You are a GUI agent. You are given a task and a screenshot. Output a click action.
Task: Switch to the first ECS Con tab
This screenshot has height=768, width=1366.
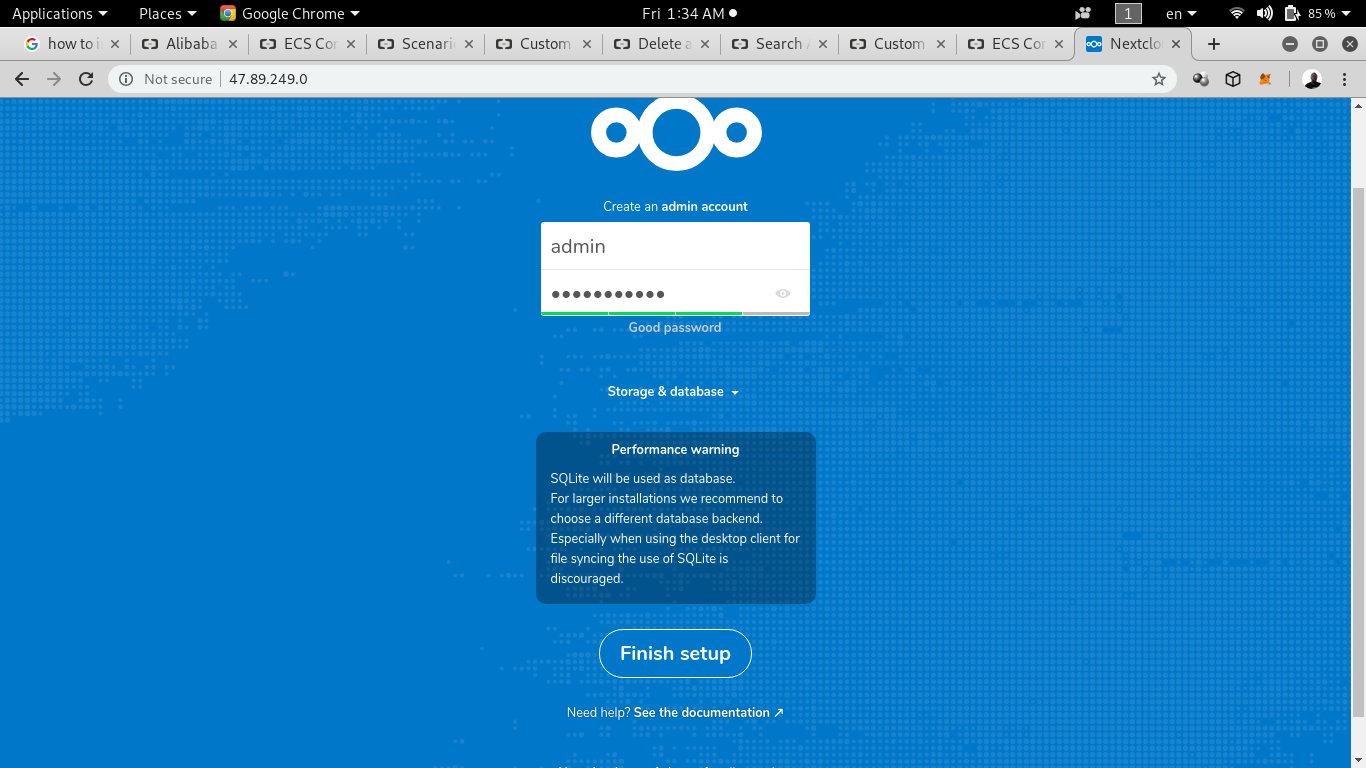tap(307, 44)
